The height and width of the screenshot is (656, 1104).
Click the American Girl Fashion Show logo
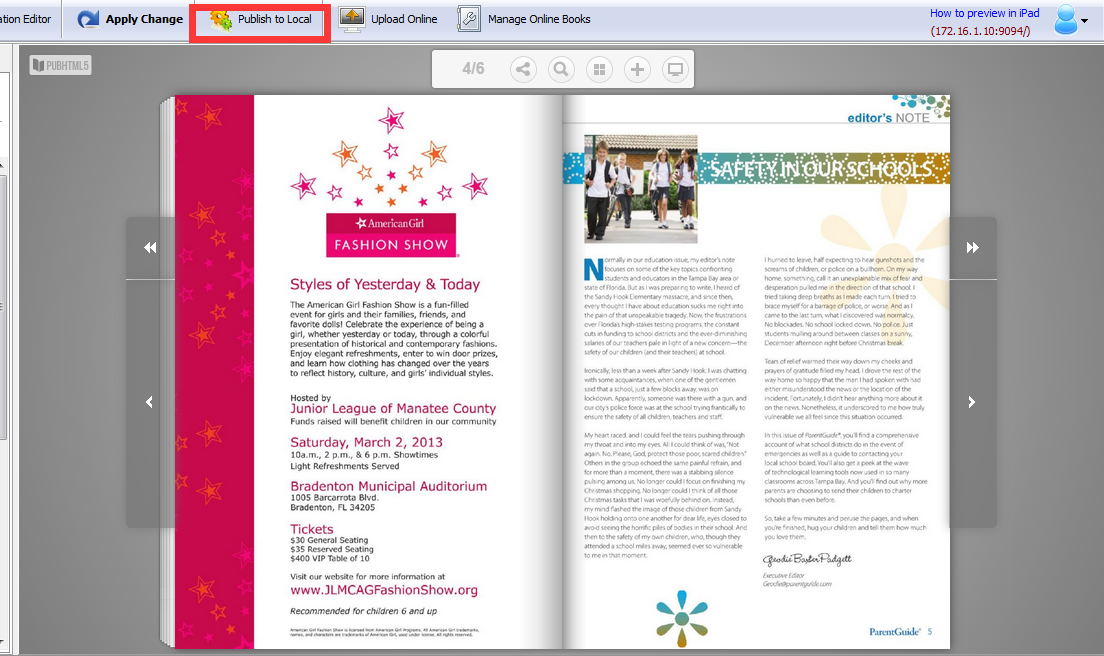click(391, 235)
